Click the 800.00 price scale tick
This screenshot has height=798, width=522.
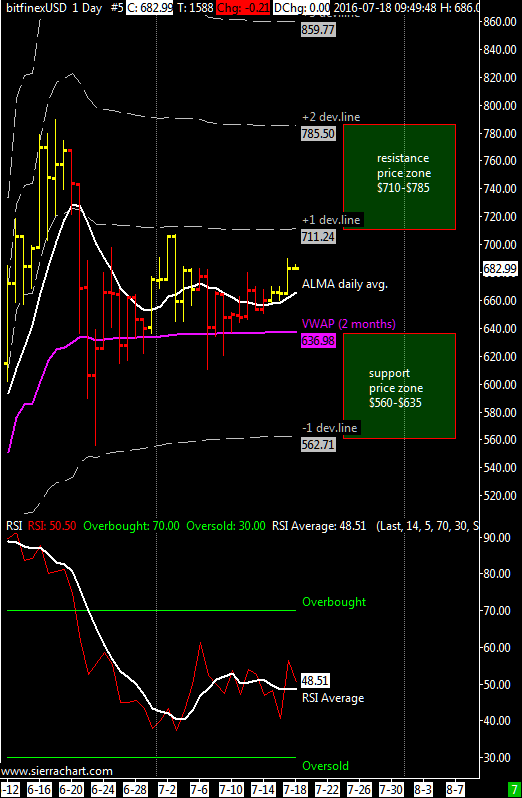(500, 106)
